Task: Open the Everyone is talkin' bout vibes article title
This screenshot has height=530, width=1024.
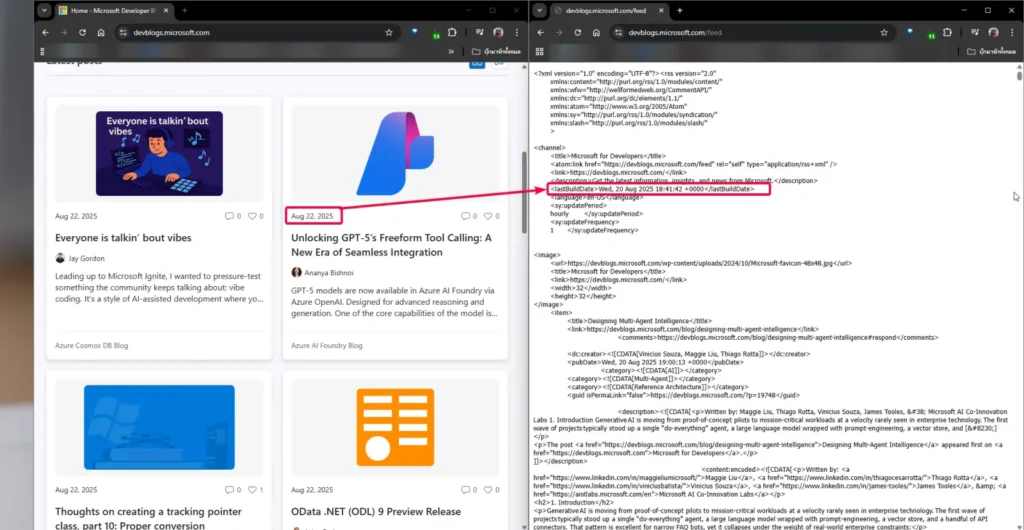Action: pos(123,238)
